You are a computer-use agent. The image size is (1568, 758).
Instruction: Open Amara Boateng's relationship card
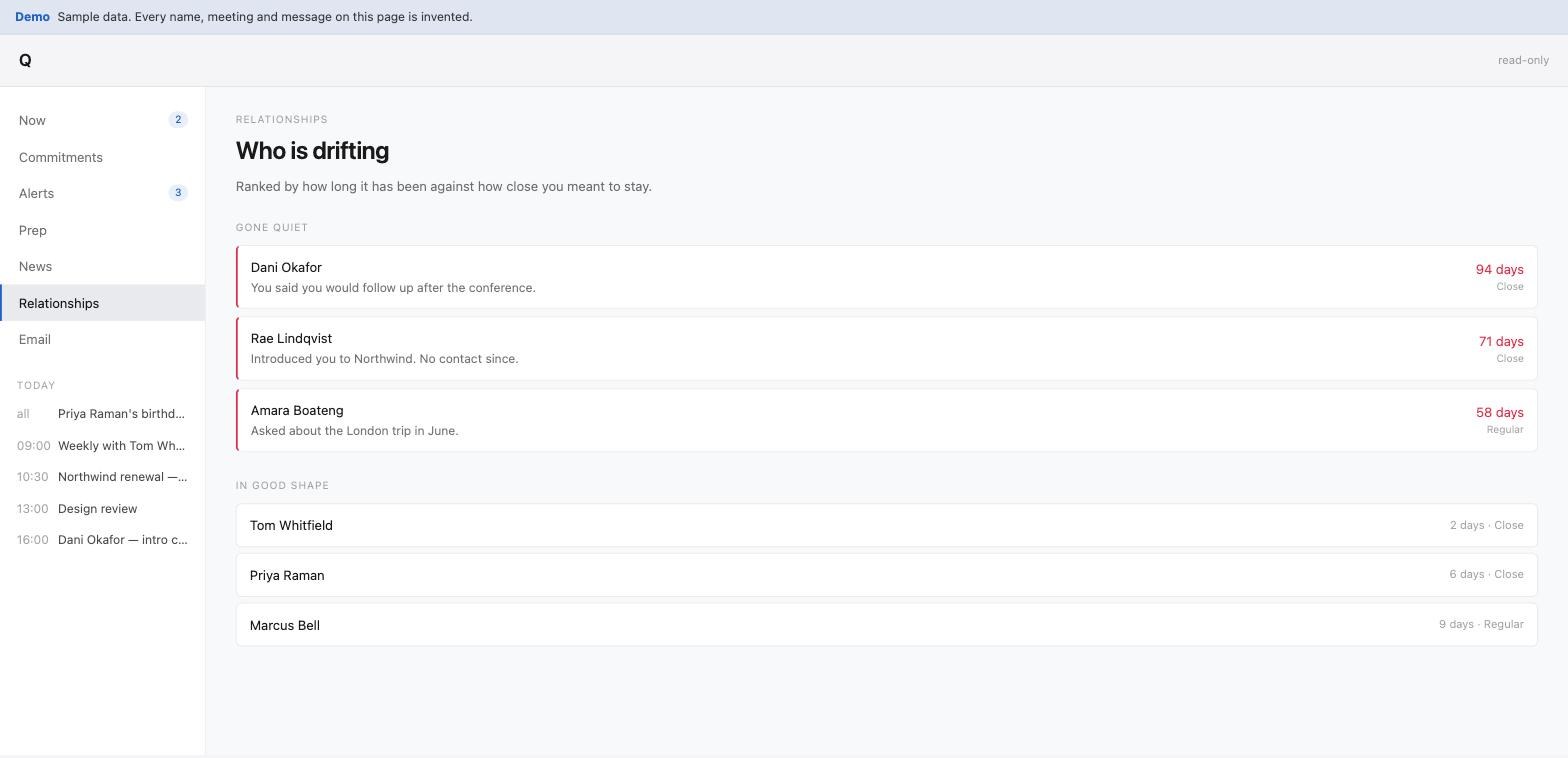(886, 420)
